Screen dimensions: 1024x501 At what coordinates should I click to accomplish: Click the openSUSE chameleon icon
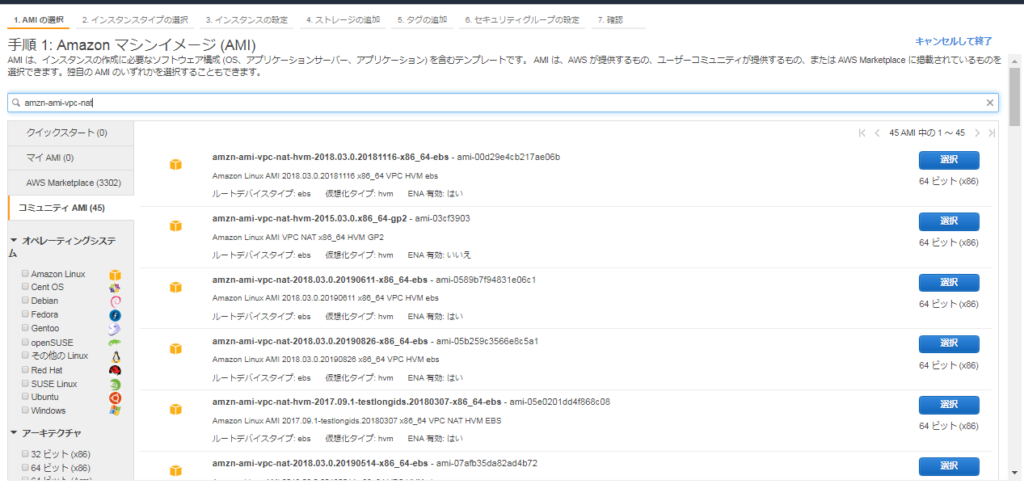(115, 342)
